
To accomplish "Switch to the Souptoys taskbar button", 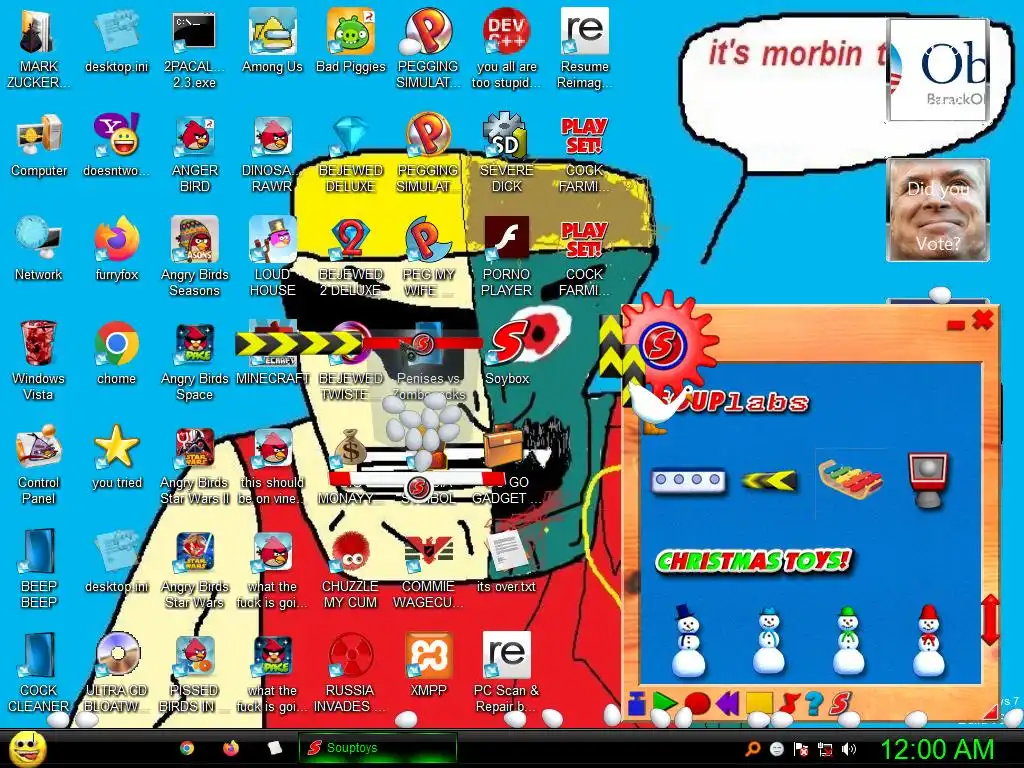I will point(377,748).
